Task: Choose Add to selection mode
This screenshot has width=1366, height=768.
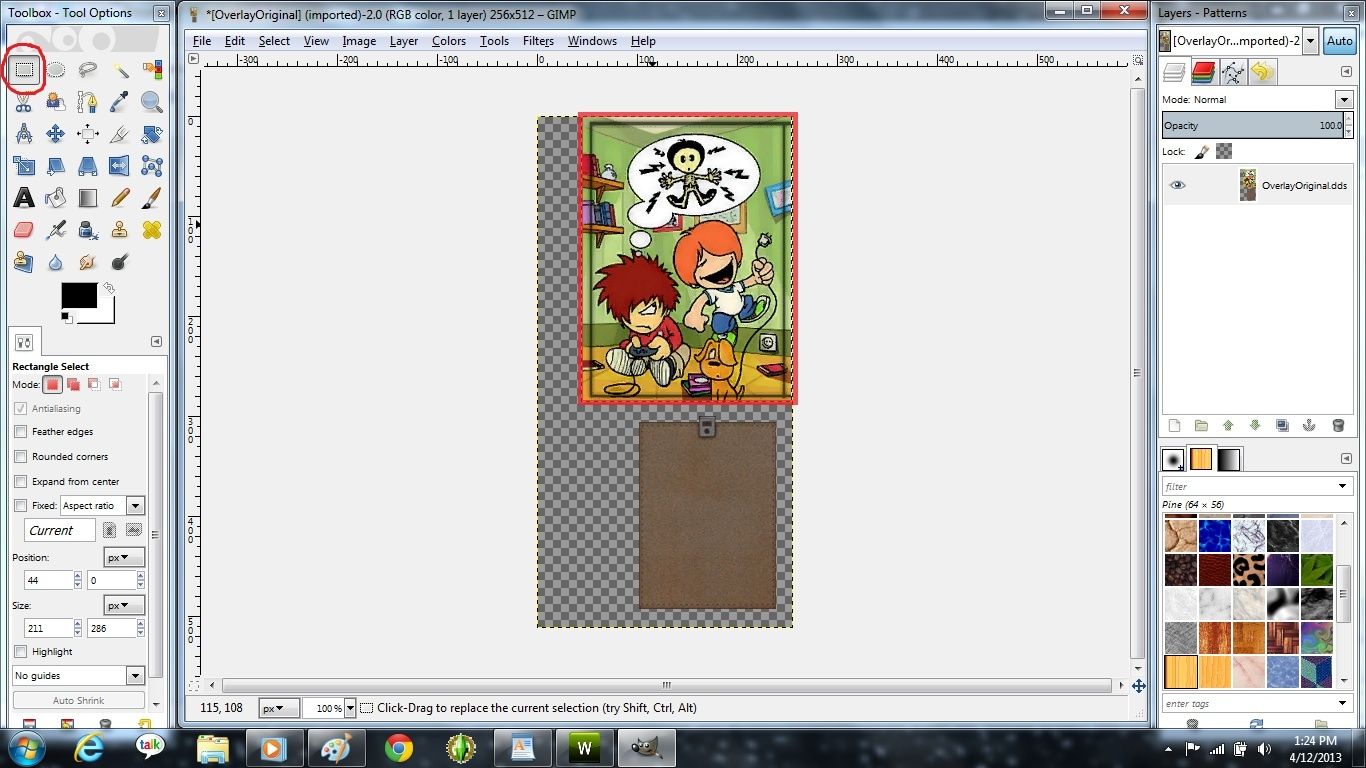Action: click(73, 384)
